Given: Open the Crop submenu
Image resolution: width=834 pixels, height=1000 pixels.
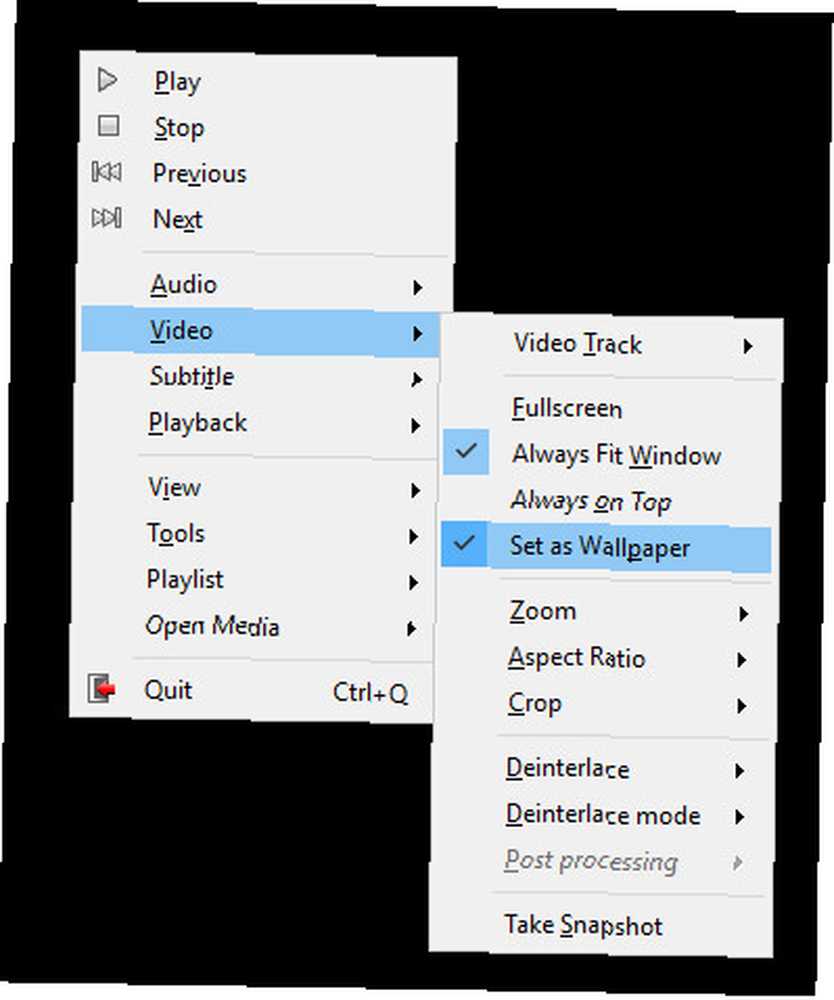Looking at the screenshot, I should click(535, 703).
